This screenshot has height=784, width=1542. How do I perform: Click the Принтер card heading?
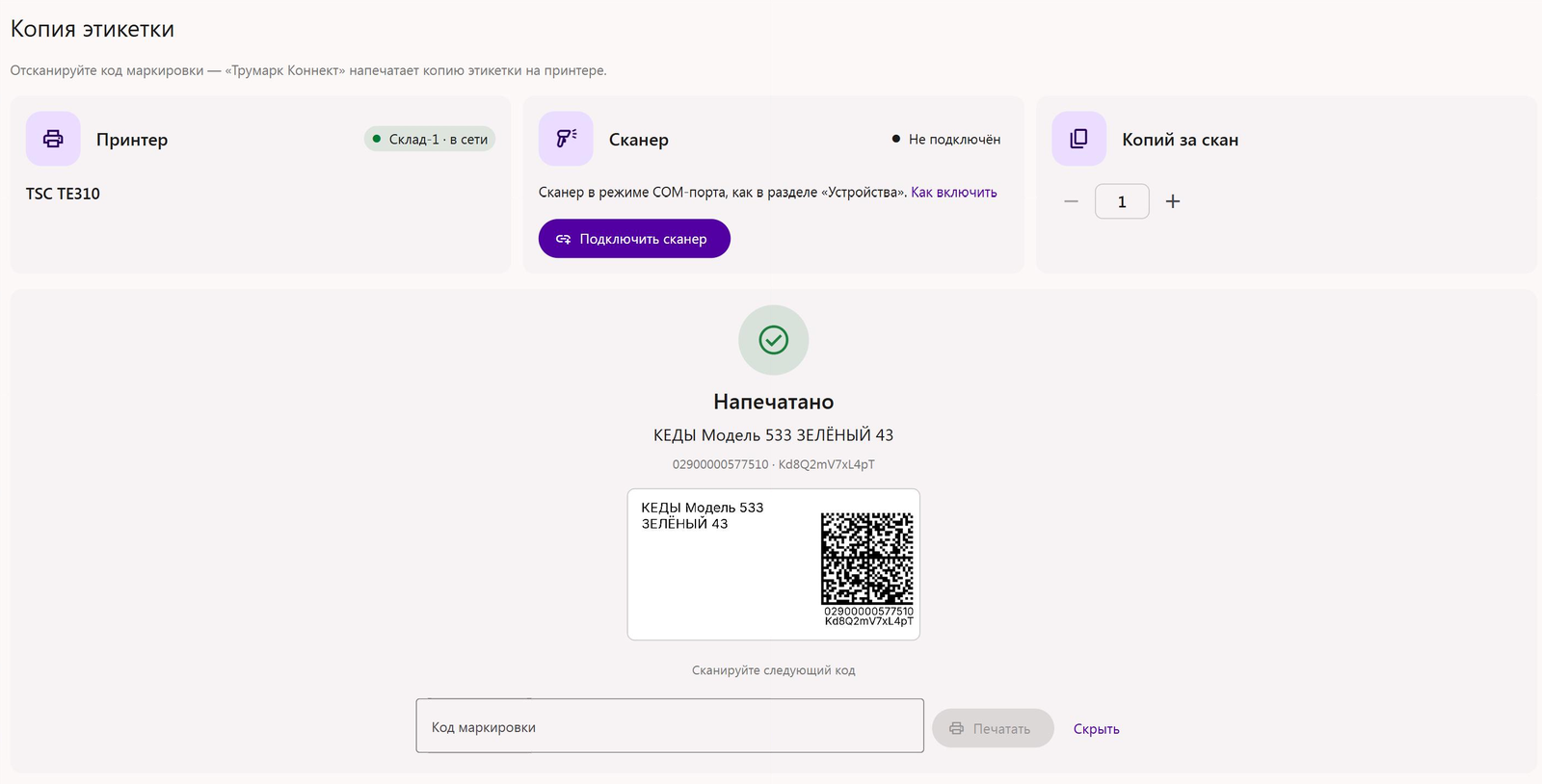coord(132,140)
